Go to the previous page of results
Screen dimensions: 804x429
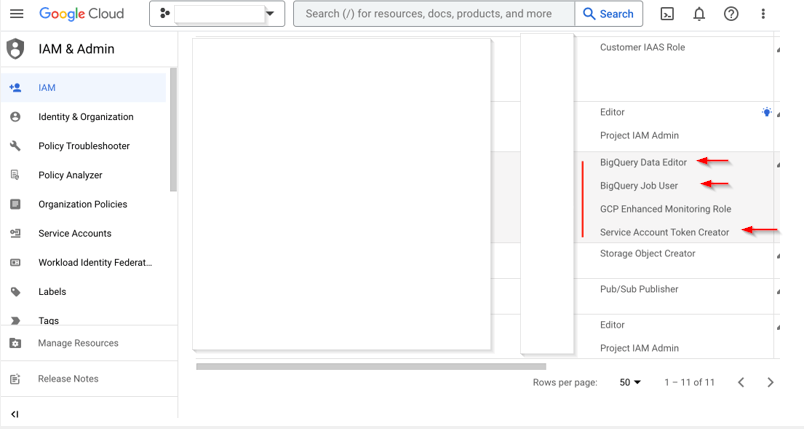pos(741,382)
